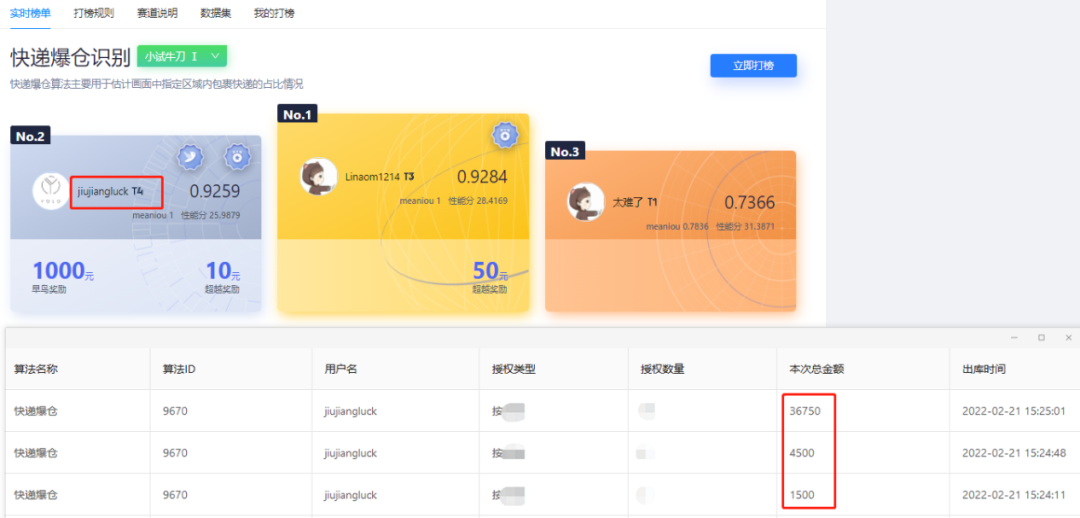Screen dimensions: 1080x518
Task: Click the 1000元 早鸟奖励 amount
Action: click(63, 271)
